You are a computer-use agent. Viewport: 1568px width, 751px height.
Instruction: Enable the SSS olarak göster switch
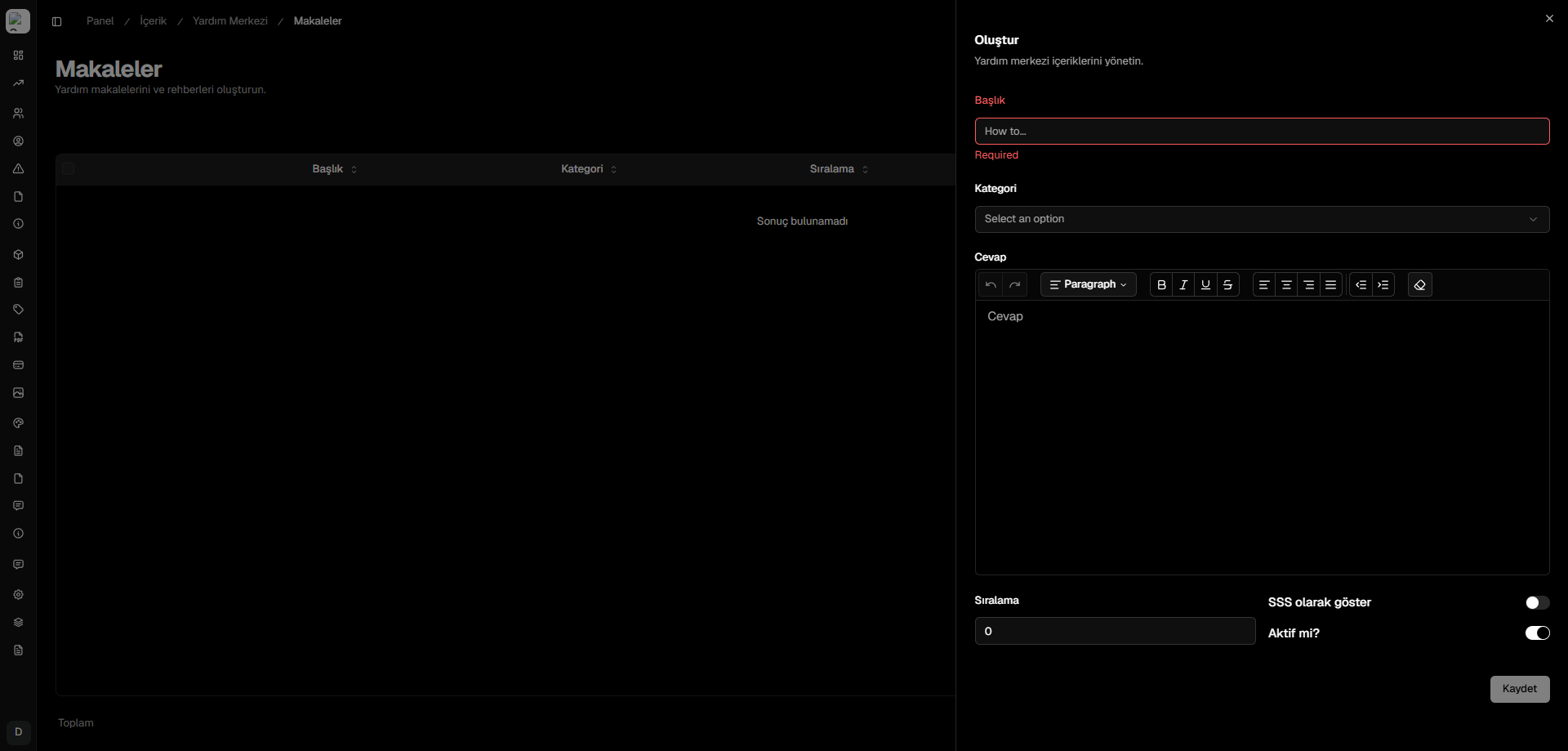pos(1537,603)
